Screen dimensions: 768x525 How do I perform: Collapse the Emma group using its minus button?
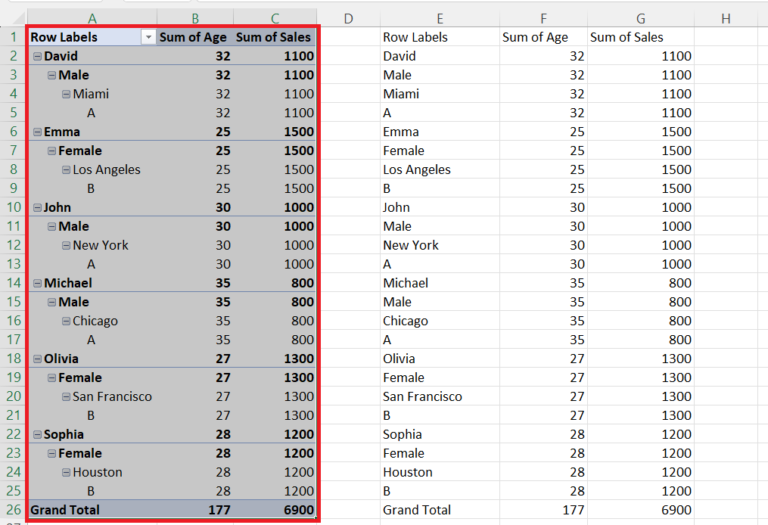tap(37, 132)
